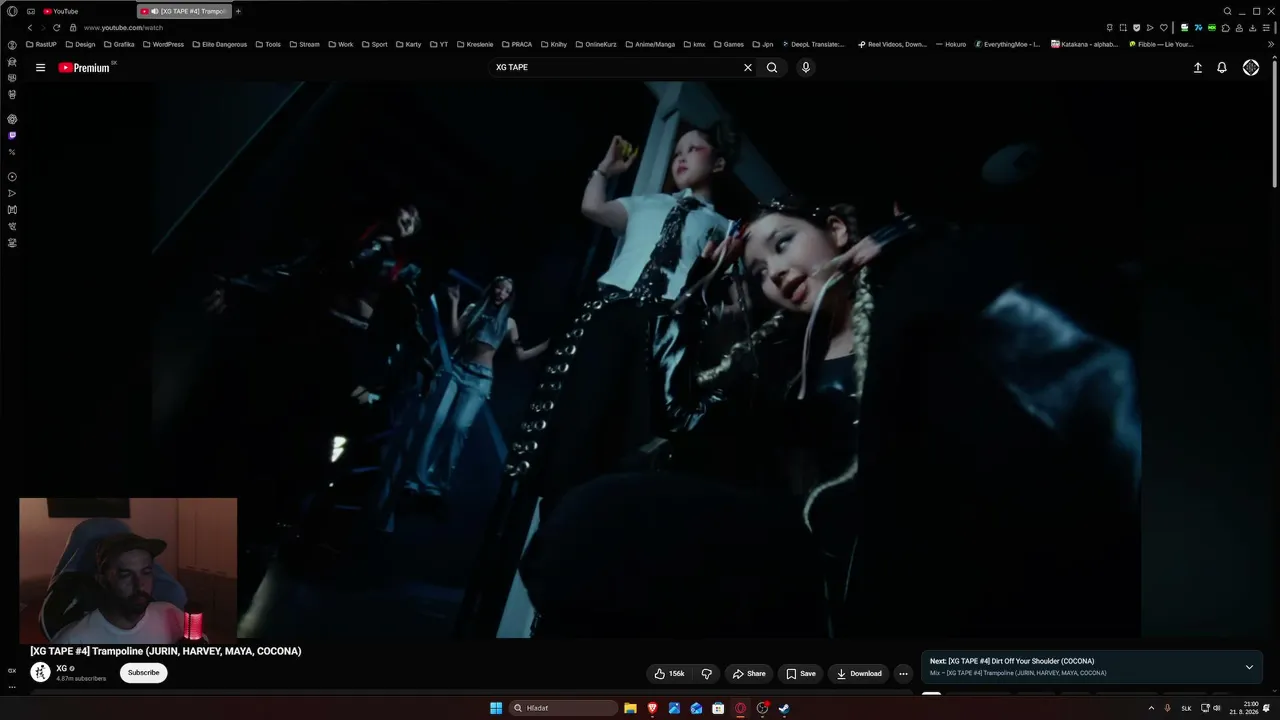Start voice search with the microphone
The height and width of the screenshot is (720, 1280).
tap(806, 68)
